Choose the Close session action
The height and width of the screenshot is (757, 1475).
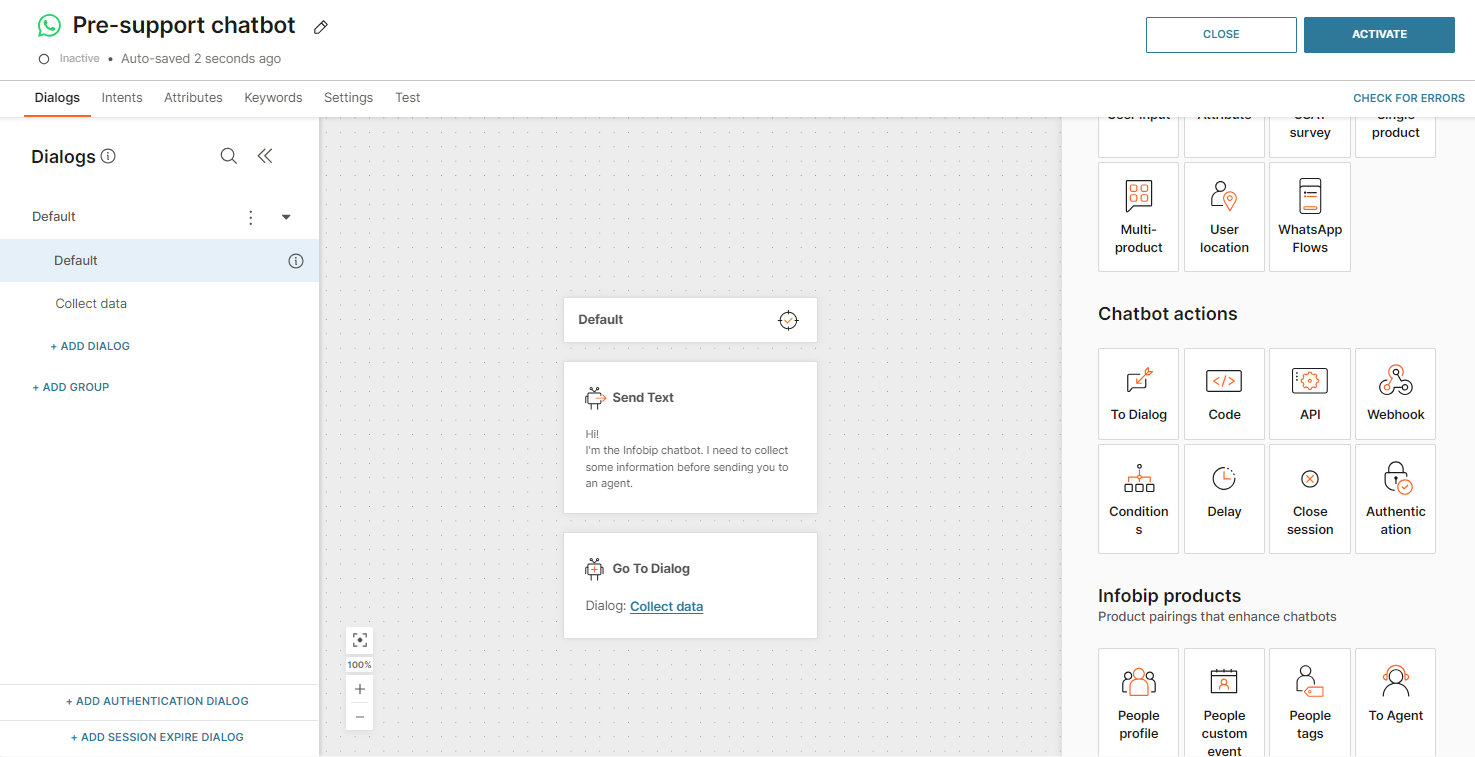[x=1310, y=498]
